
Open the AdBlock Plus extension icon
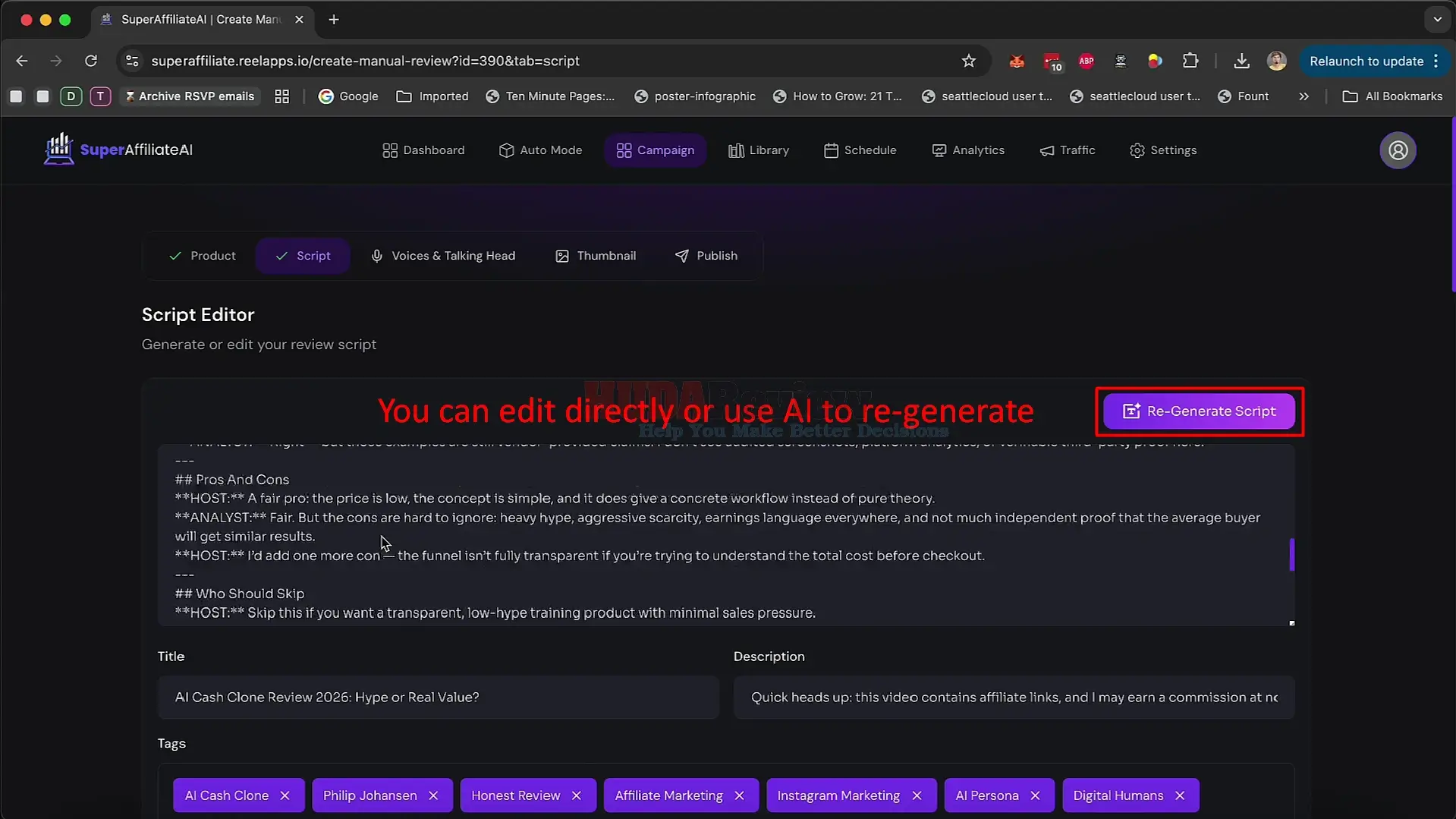[1086, 61]
